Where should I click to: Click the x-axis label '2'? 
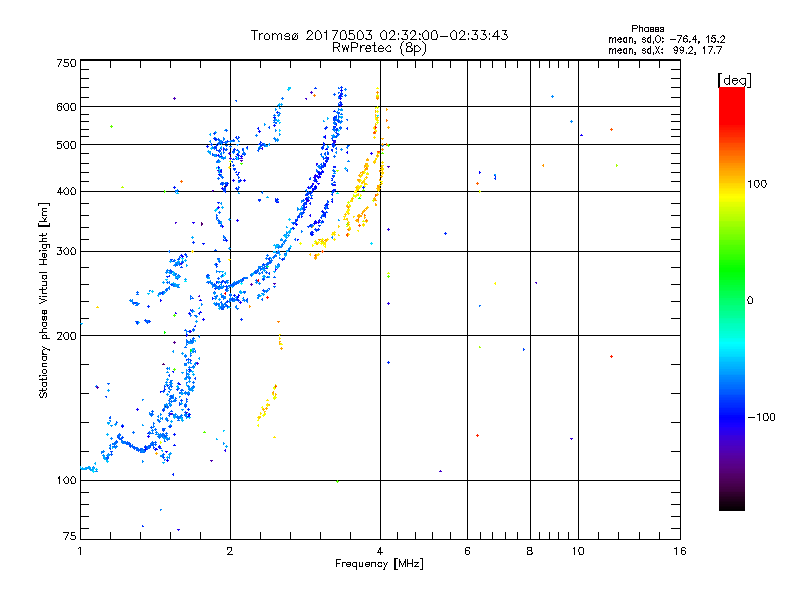[x=230, y=551]
